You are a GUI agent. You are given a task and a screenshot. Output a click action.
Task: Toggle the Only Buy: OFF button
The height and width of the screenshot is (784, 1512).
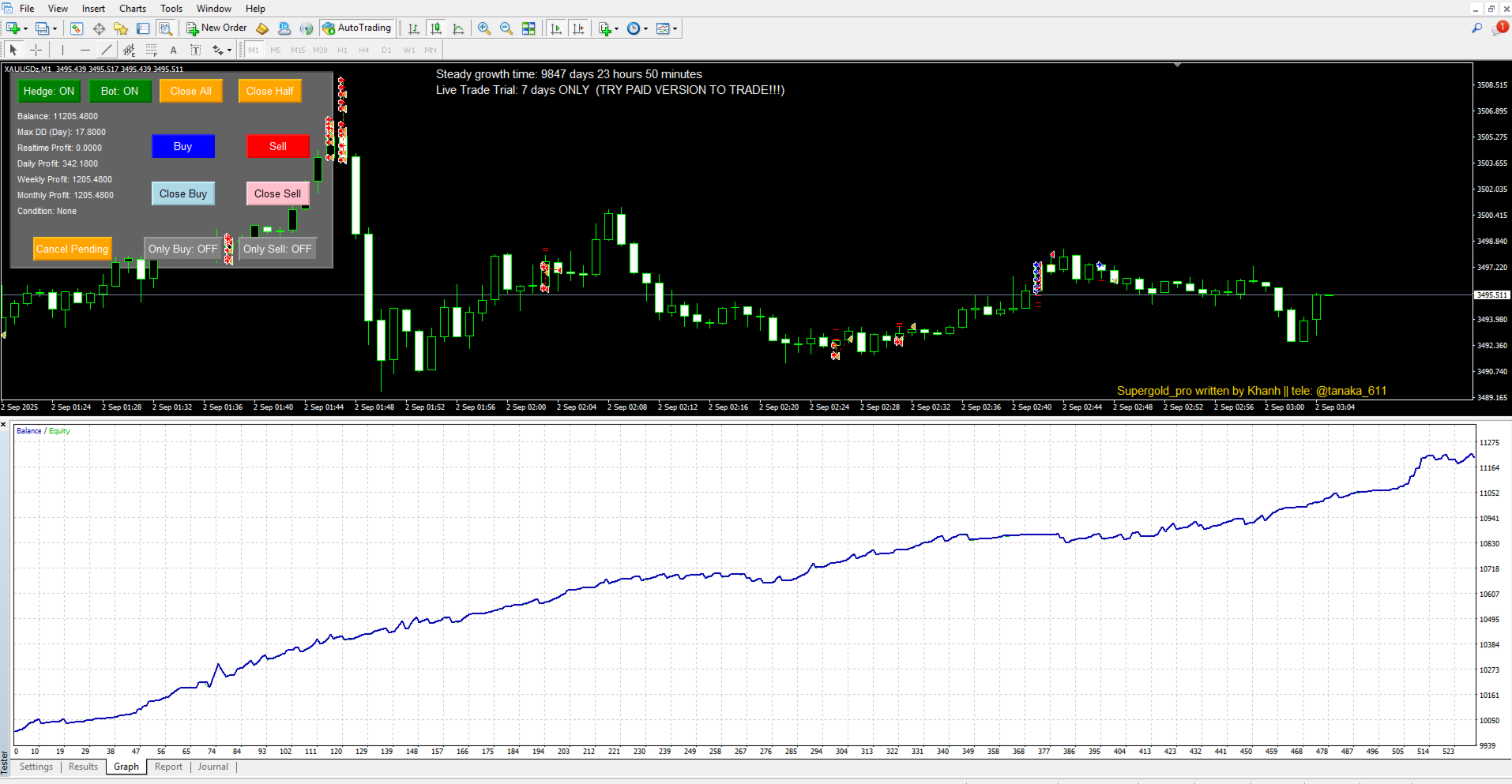point(183,249)
